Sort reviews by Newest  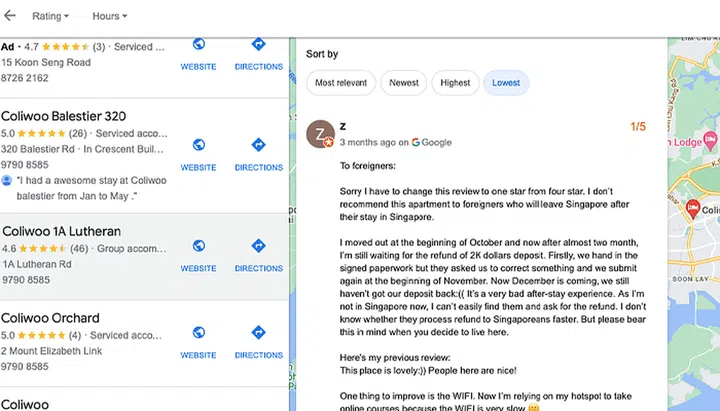tap(404, 83)
